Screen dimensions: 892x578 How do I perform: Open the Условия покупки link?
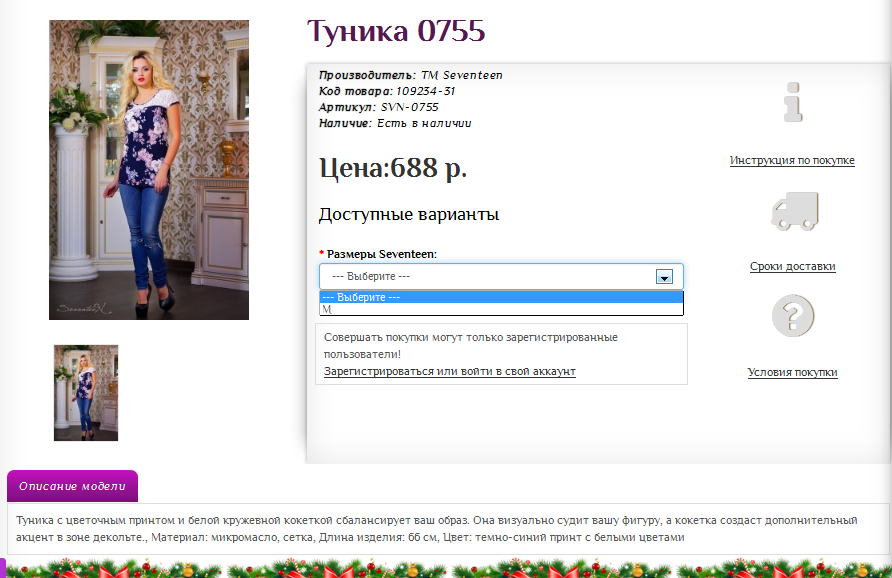[792, 372]
